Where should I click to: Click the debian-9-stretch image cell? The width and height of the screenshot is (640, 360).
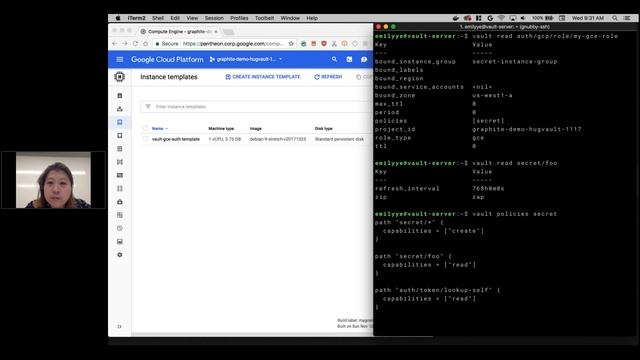click(x=278, y=139)
